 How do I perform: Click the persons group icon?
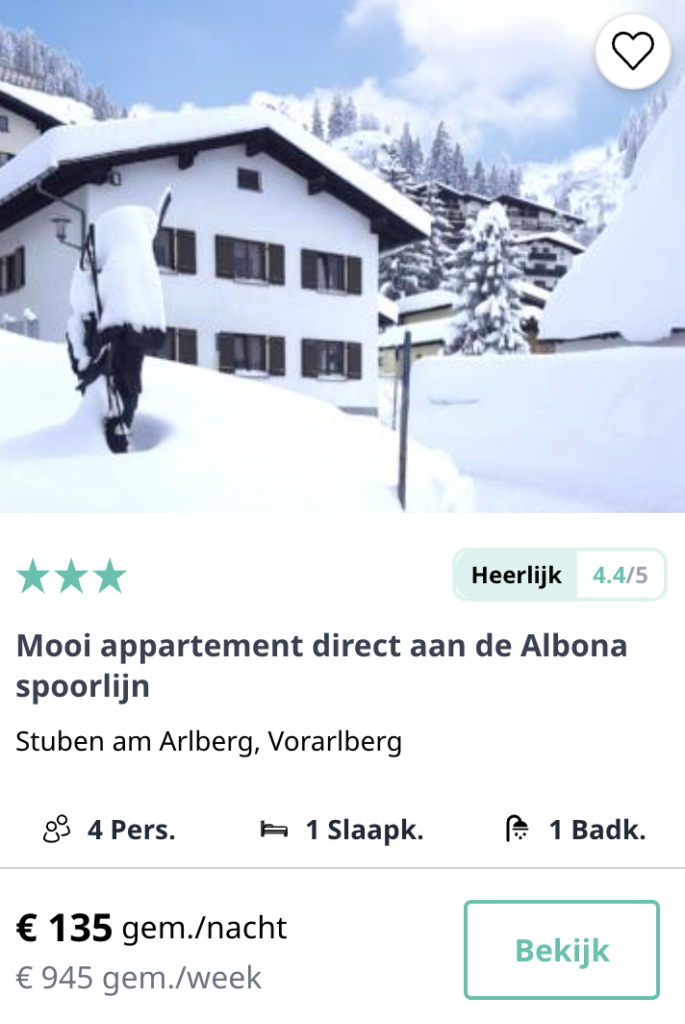tap(56, 829)
